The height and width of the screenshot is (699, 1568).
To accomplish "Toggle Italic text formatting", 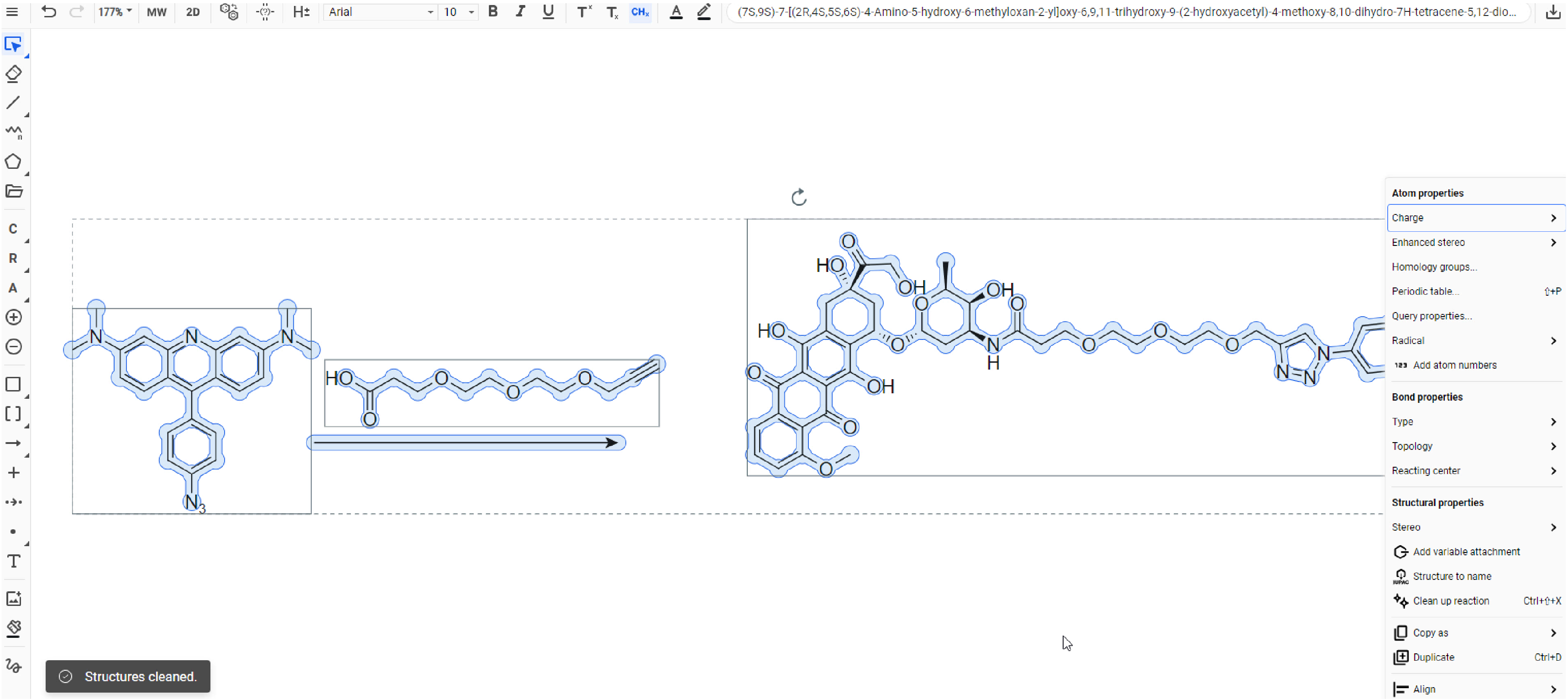I will click(520, 11).
